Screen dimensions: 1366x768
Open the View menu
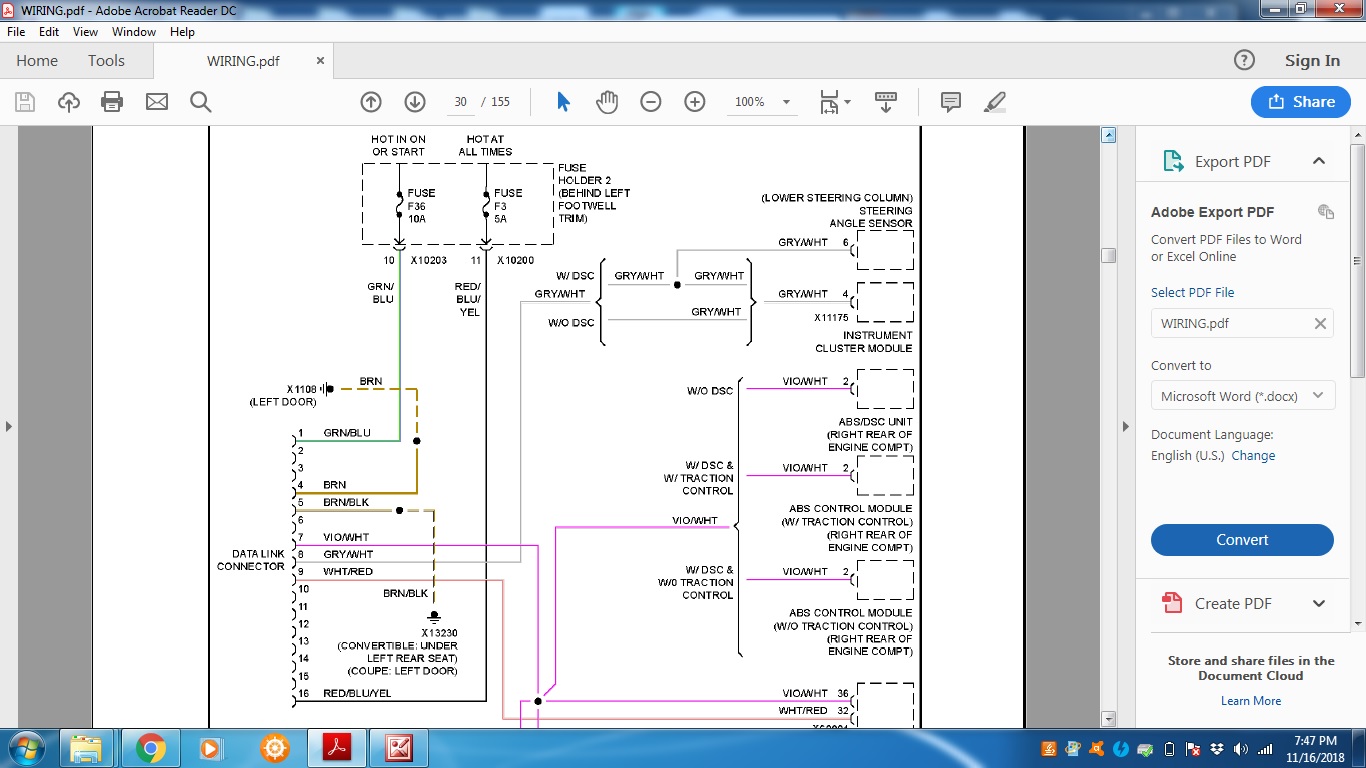coord(85,32)
